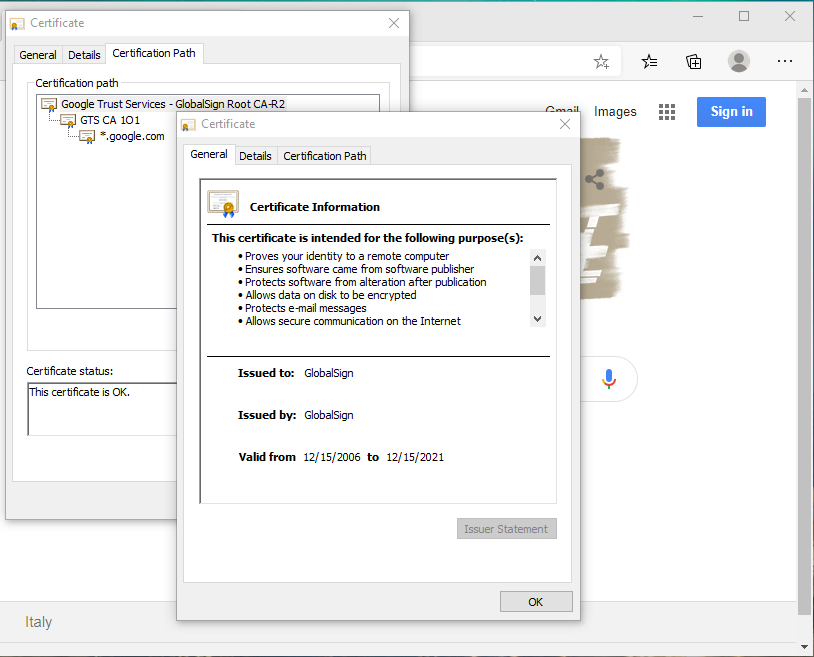Click 'Proves your identity to a remote computer'
Viewport: 814px width, 657px height.
(347, 256)
